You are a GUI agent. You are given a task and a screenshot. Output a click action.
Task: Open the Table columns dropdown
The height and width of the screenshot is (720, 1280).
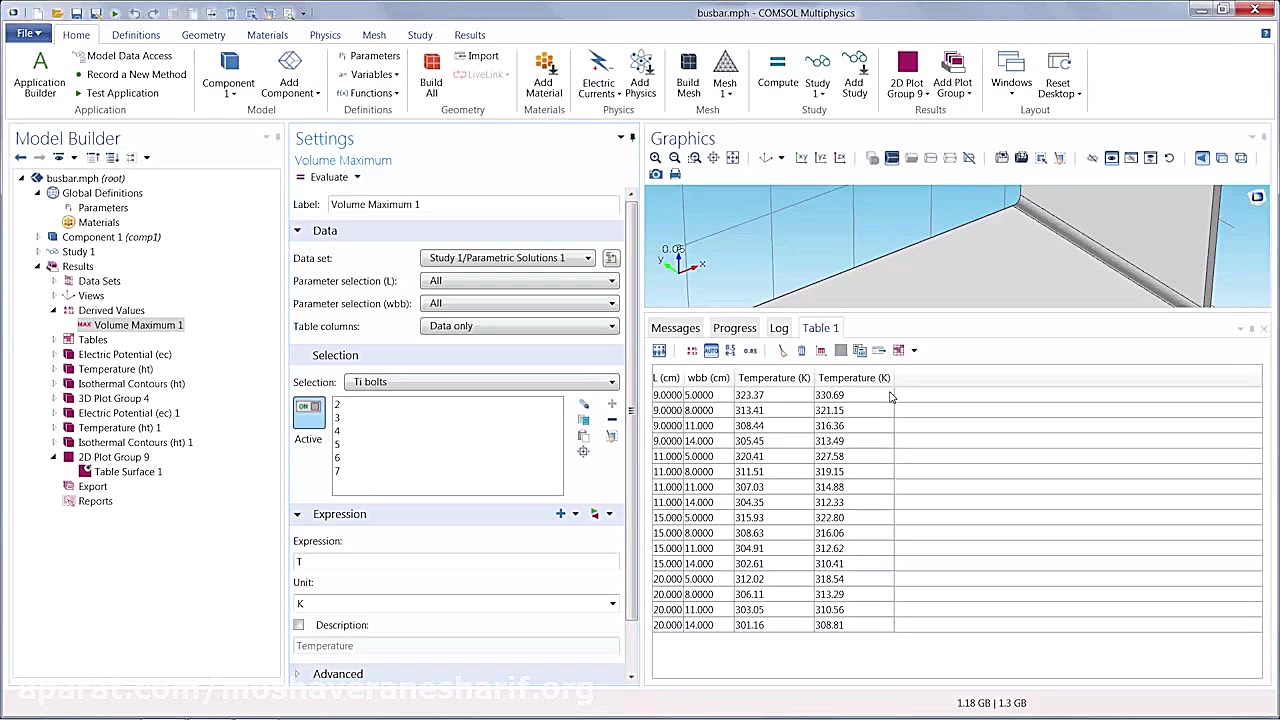(520, 326)
